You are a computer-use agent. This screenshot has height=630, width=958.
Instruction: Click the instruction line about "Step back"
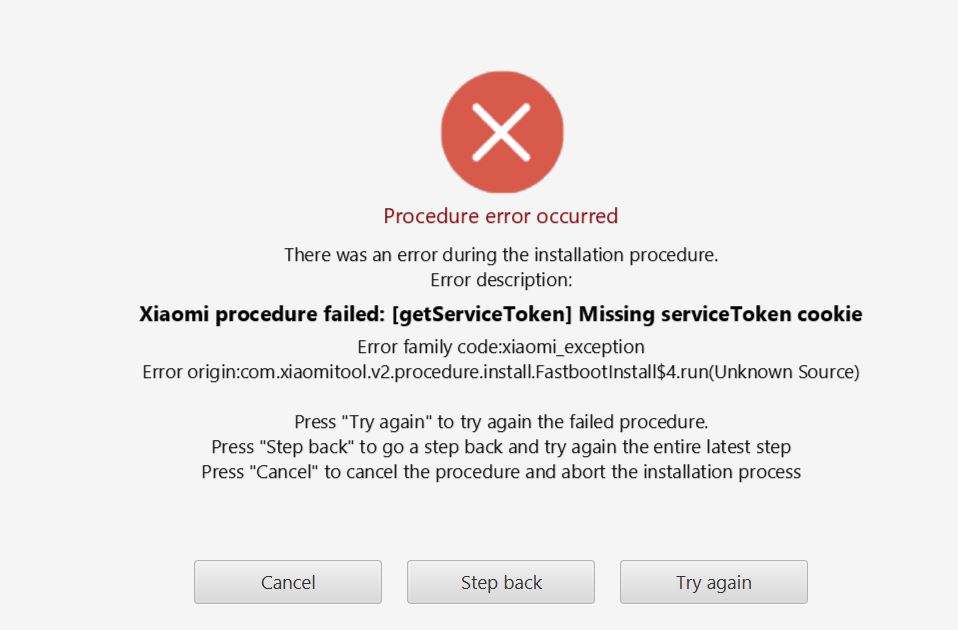501,446
